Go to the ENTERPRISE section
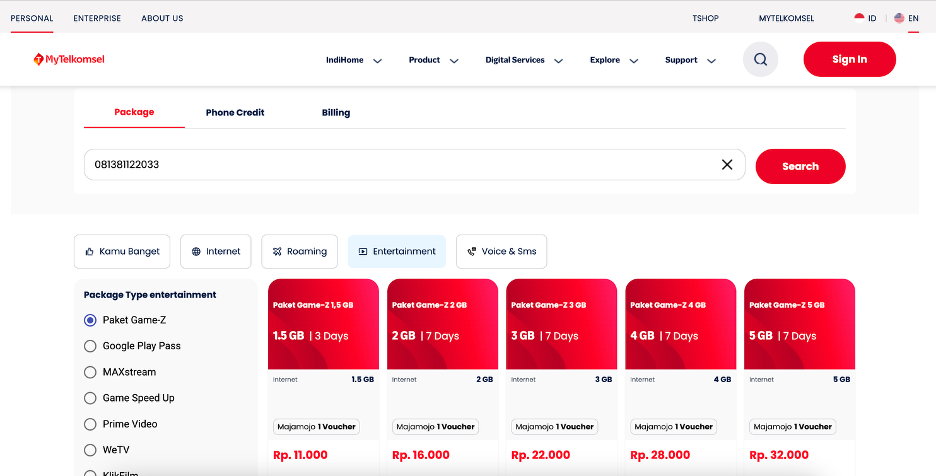The height and width of the screenshot is (476, 936). tap(97, 18)
